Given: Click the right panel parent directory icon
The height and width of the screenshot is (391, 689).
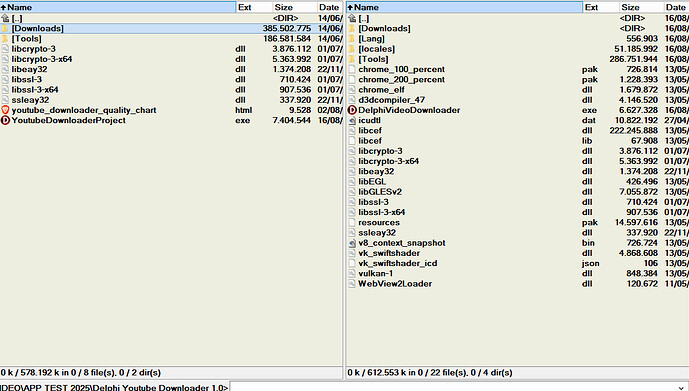Looking at the screenshot, I should point(352,18).
